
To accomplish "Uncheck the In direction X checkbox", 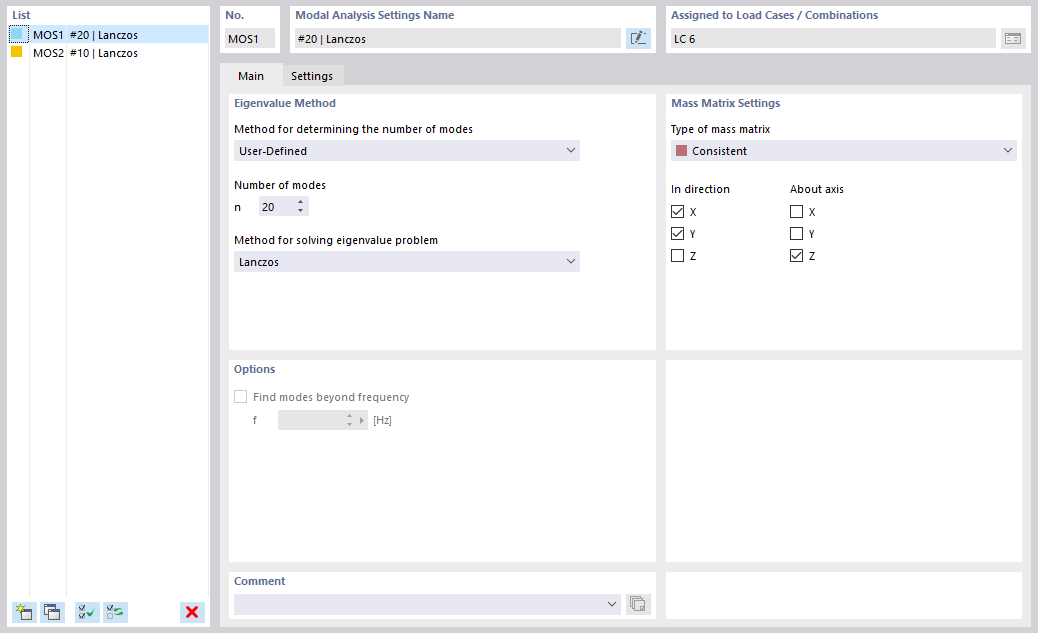I will coord(678,212).
